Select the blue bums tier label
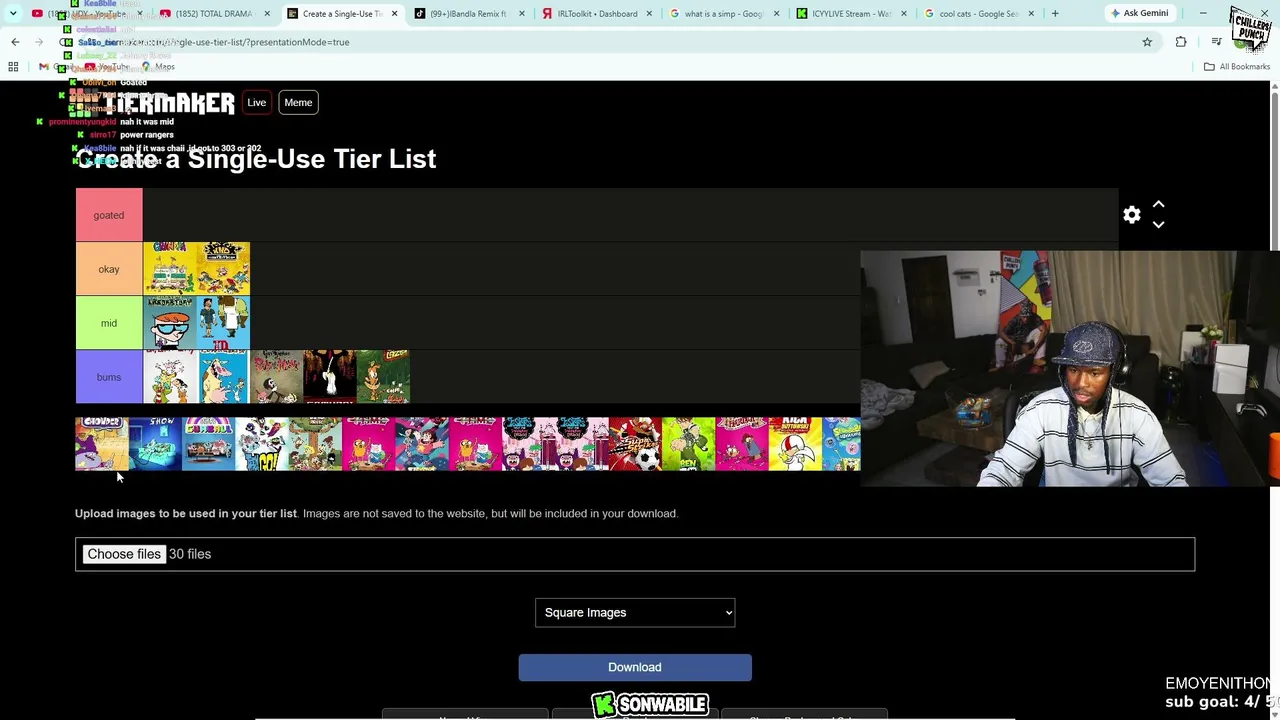Image resolution: width=1280 pixels, height=720 pixels. (109, 377)
